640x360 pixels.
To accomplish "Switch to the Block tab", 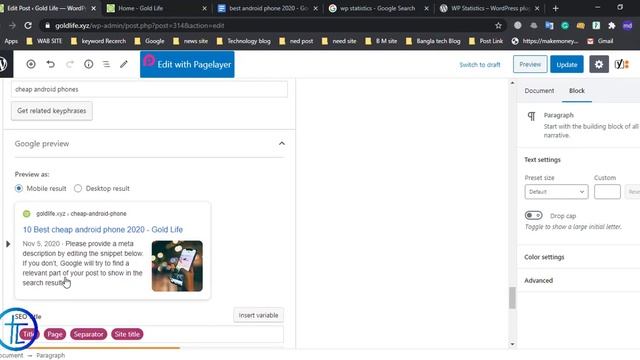I will point(577,91).
